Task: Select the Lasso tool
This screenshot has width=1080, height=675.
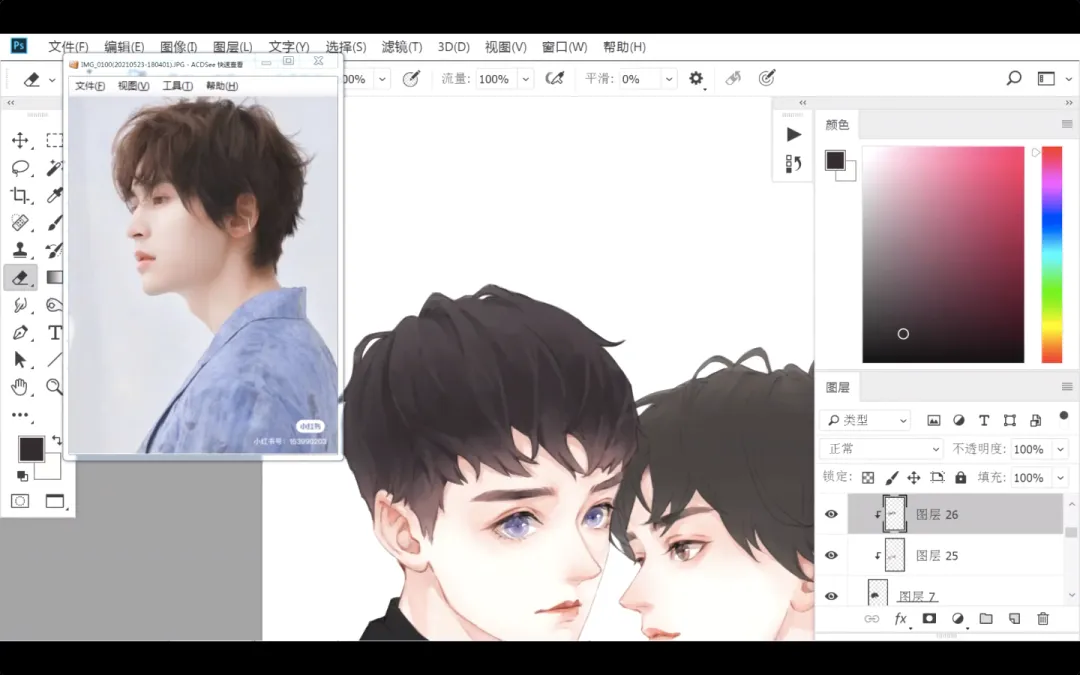Action: (20, 167)
